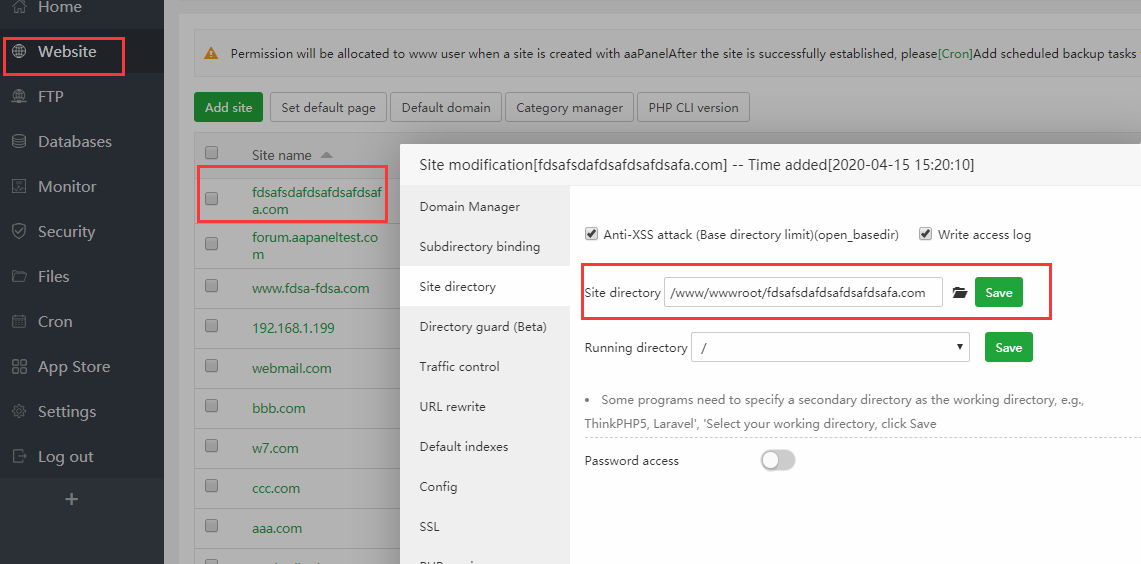Image resolution: width=1141 pixels, height=564 pixels.
Task: Open the Domain Manager tab
Action: [469, 207]
